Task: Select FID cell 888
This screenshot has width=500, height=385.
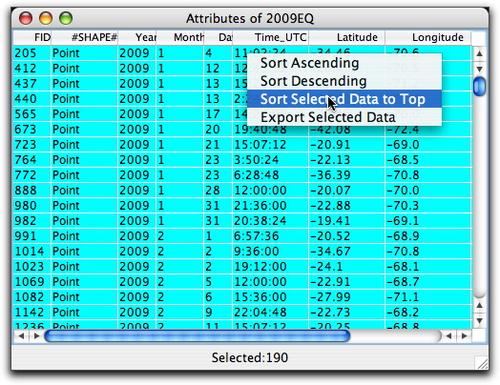Action: coord(32,191)
